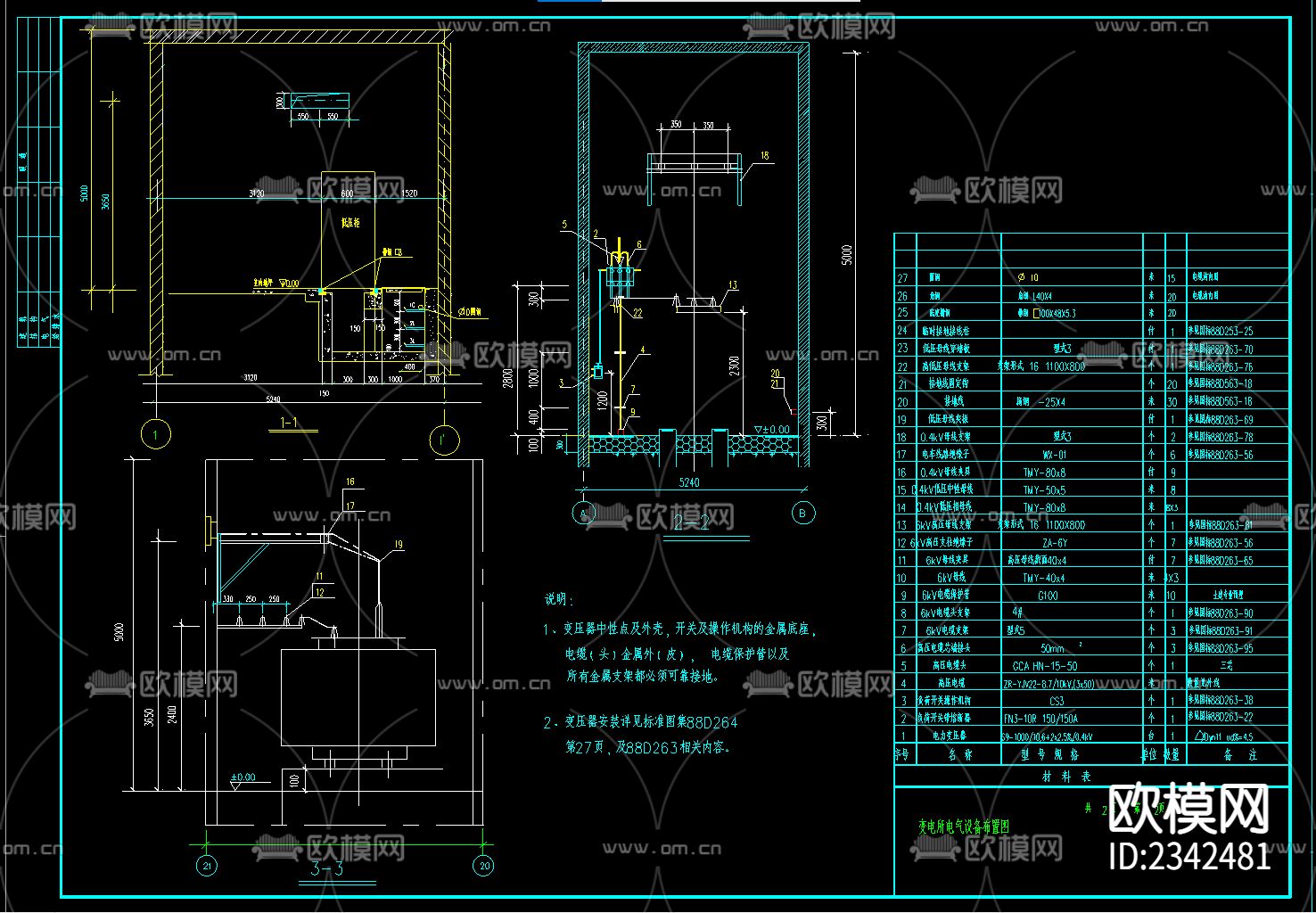This screenshot has width=1316, height=913.
Task: Click callout number '18' in section 2-2
Action: pos(764,156)
